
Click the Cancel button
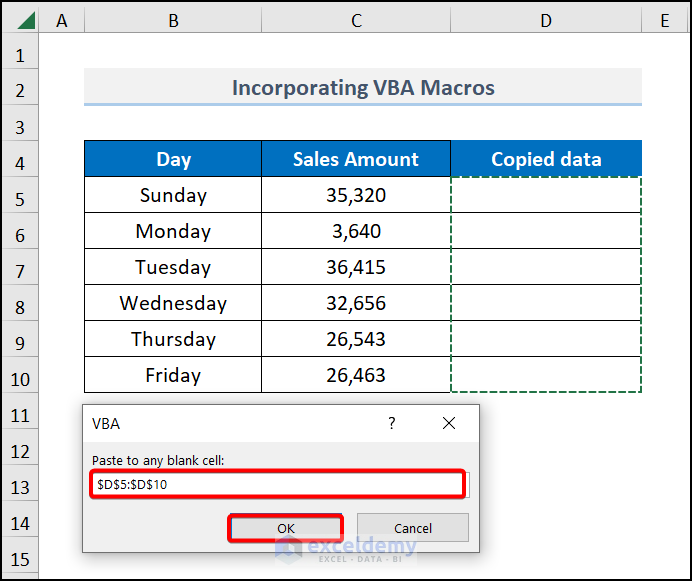pos(412,528)
